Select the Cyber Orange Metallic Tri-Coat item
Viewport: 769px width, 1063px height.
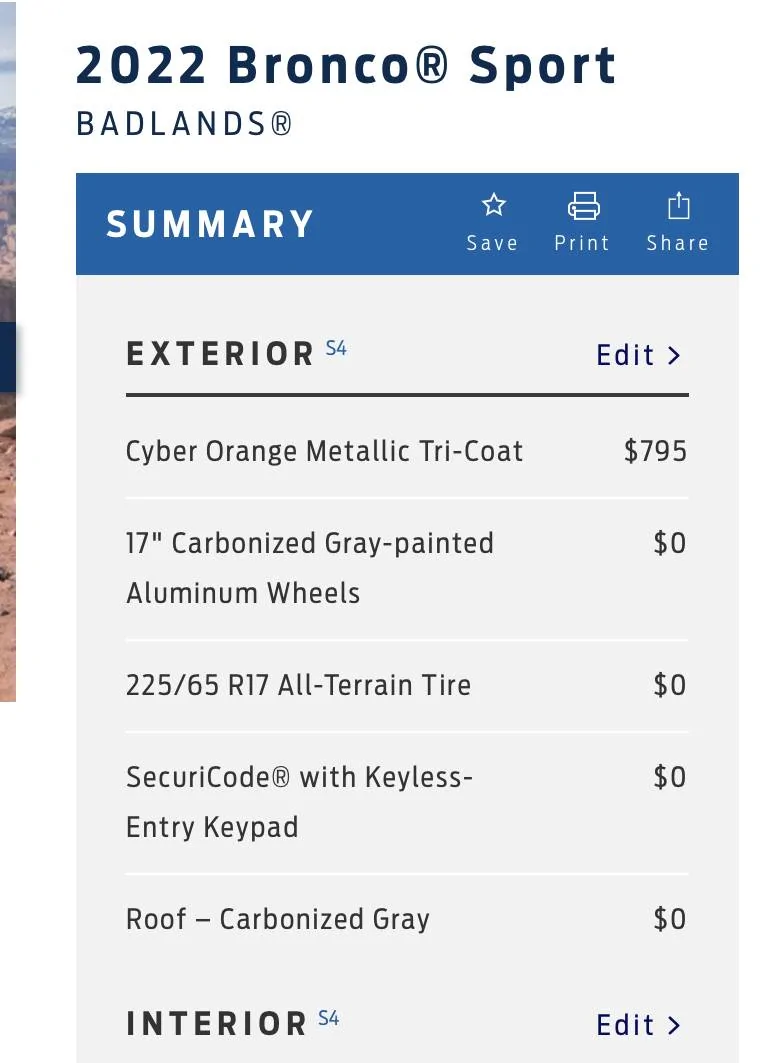click(324, 451)
